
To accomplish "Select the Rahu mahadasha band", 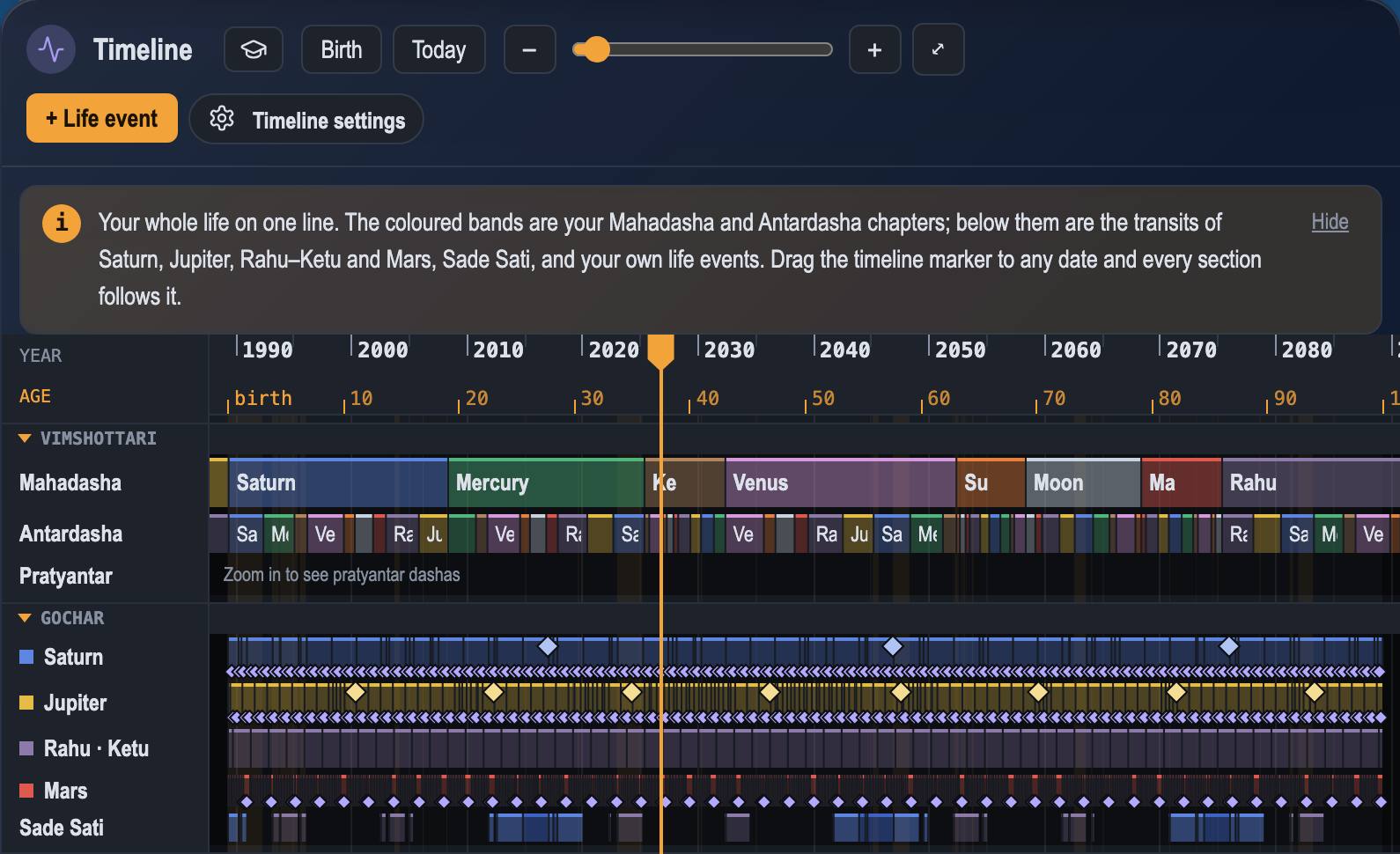I will [x=1312, y=482].
